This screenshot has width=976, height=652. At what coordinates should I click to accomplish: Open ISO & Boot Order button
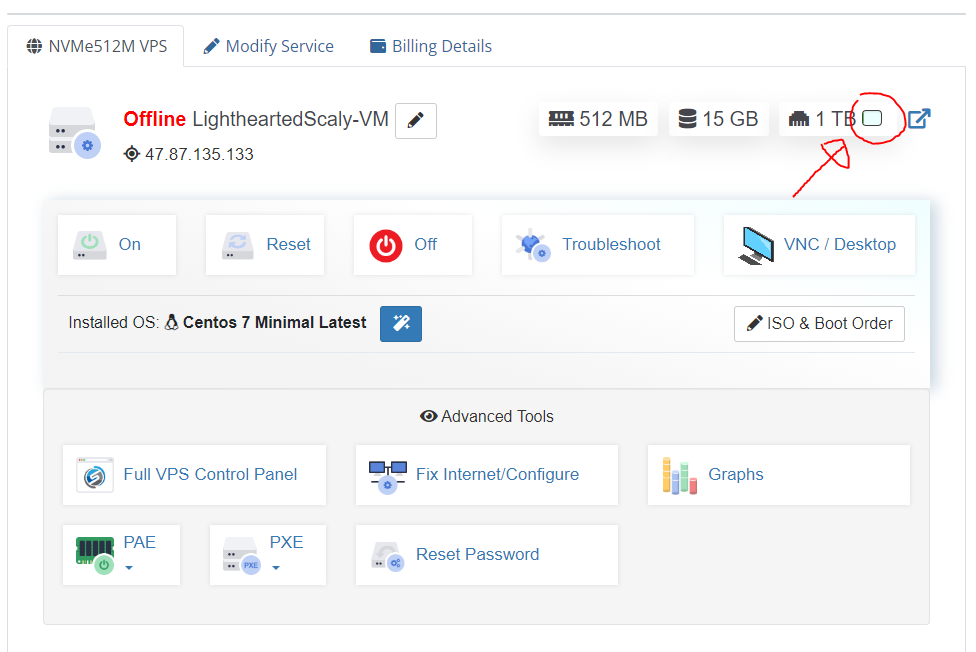(819, 323)
